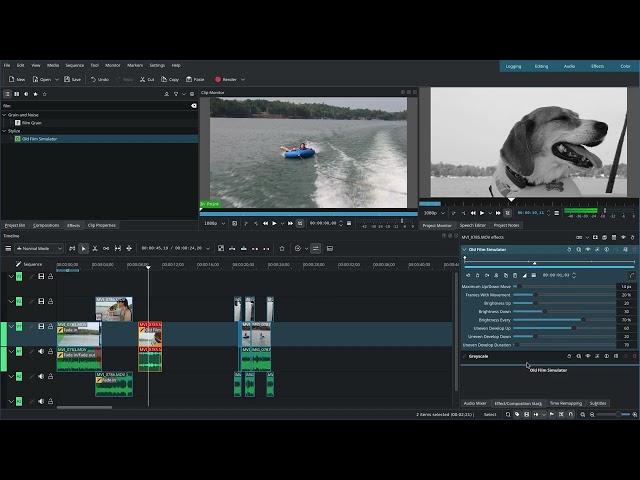Show the main effects list view icon

7,94
